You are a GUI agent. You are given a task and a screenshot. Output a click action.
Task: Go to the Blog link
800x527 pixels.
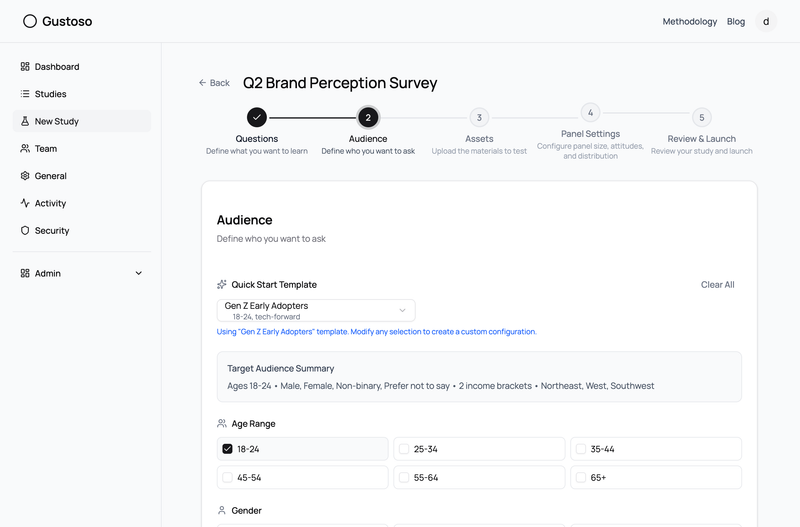tap(736, 21)
